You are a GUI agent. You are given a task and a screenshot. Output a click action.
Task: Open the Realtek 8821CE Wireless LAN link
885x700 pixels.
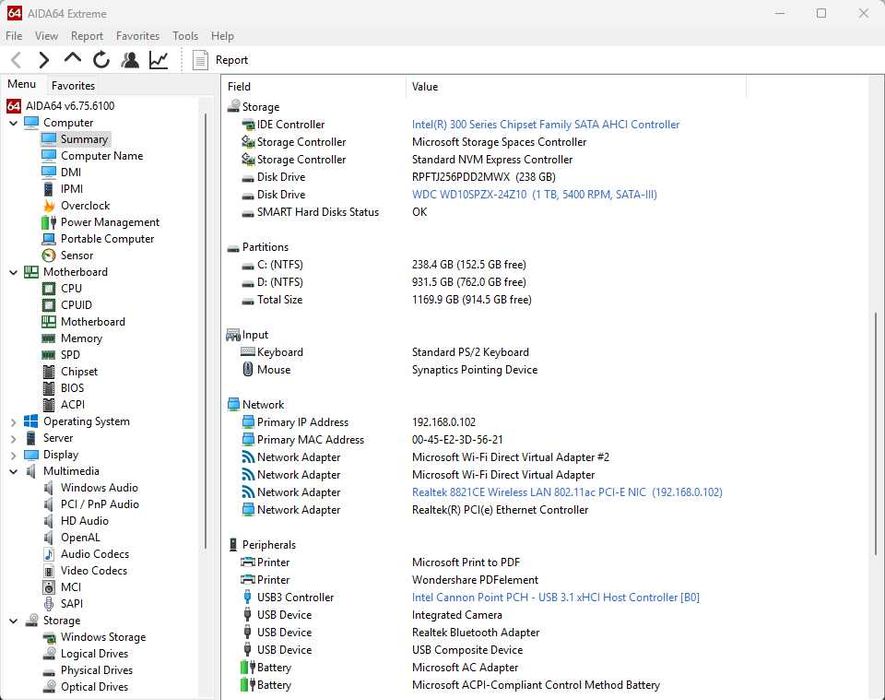(567, 492)
